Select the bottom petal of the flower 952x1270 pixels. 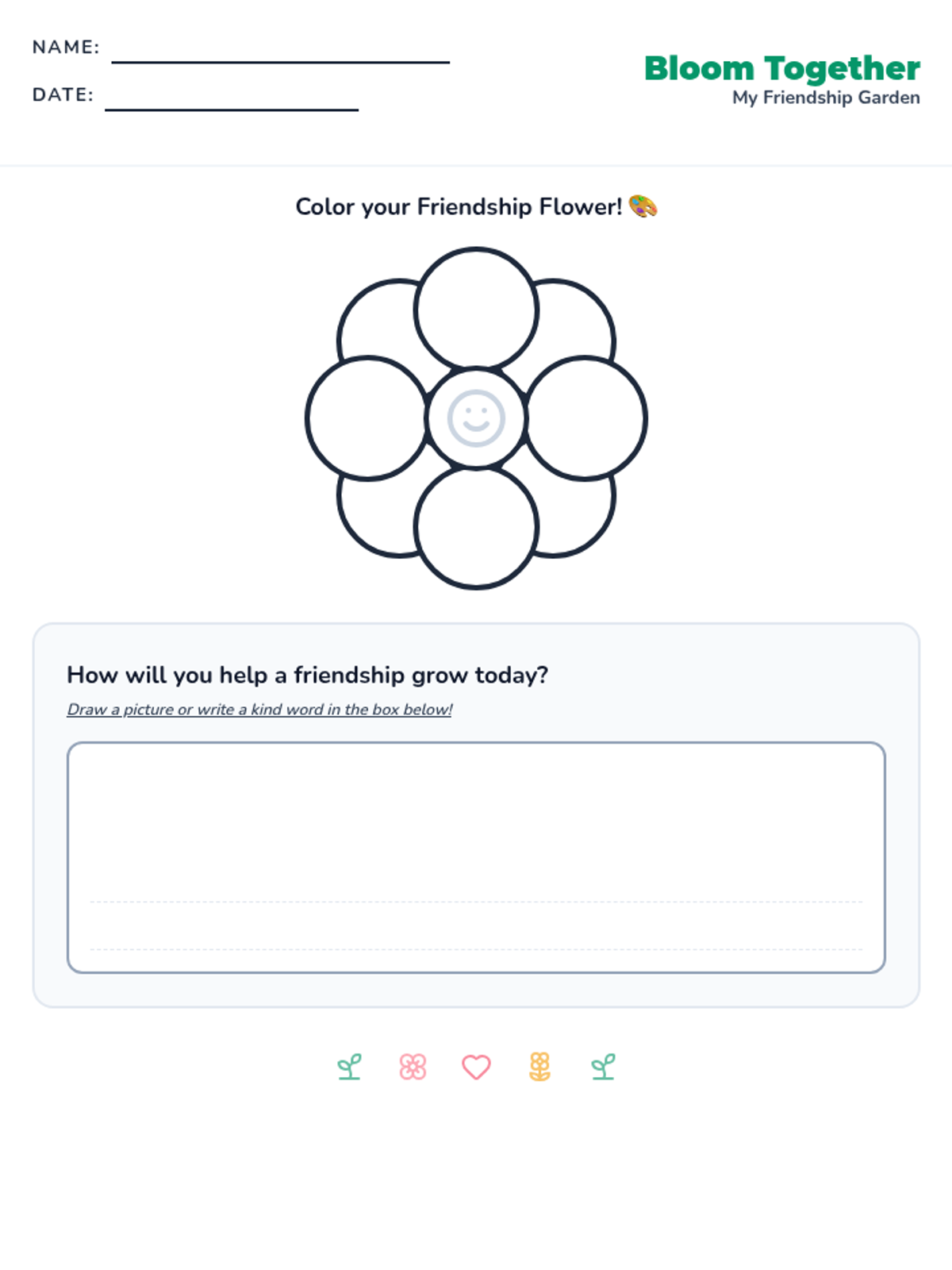click(476, 527)
